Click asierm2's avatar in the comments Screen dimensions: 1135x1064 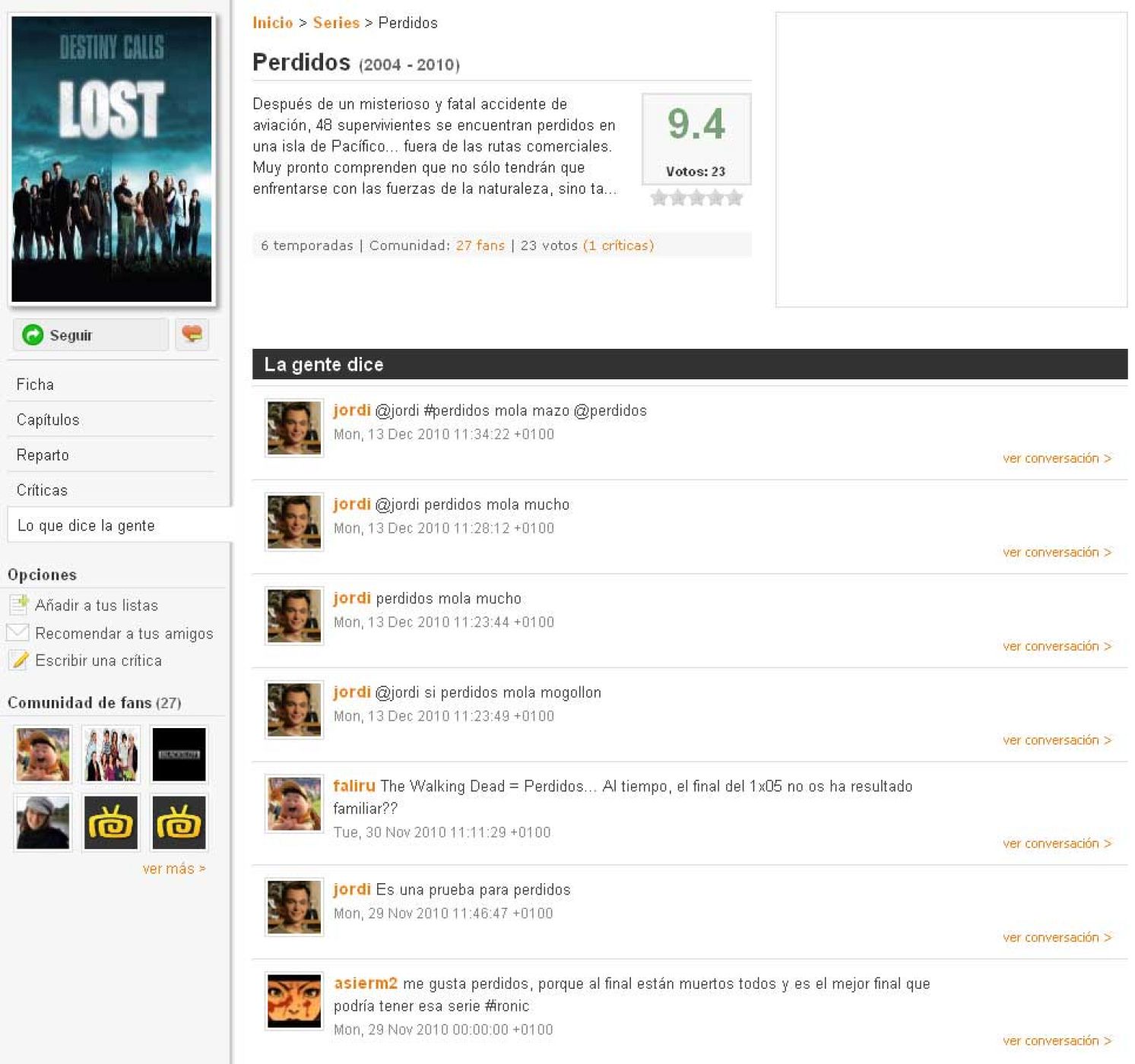294,1001
